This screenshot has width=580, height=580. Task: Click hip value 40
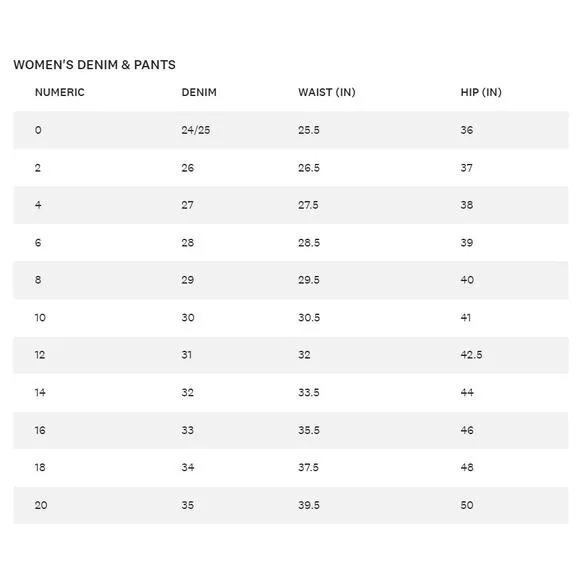[467, 280]
